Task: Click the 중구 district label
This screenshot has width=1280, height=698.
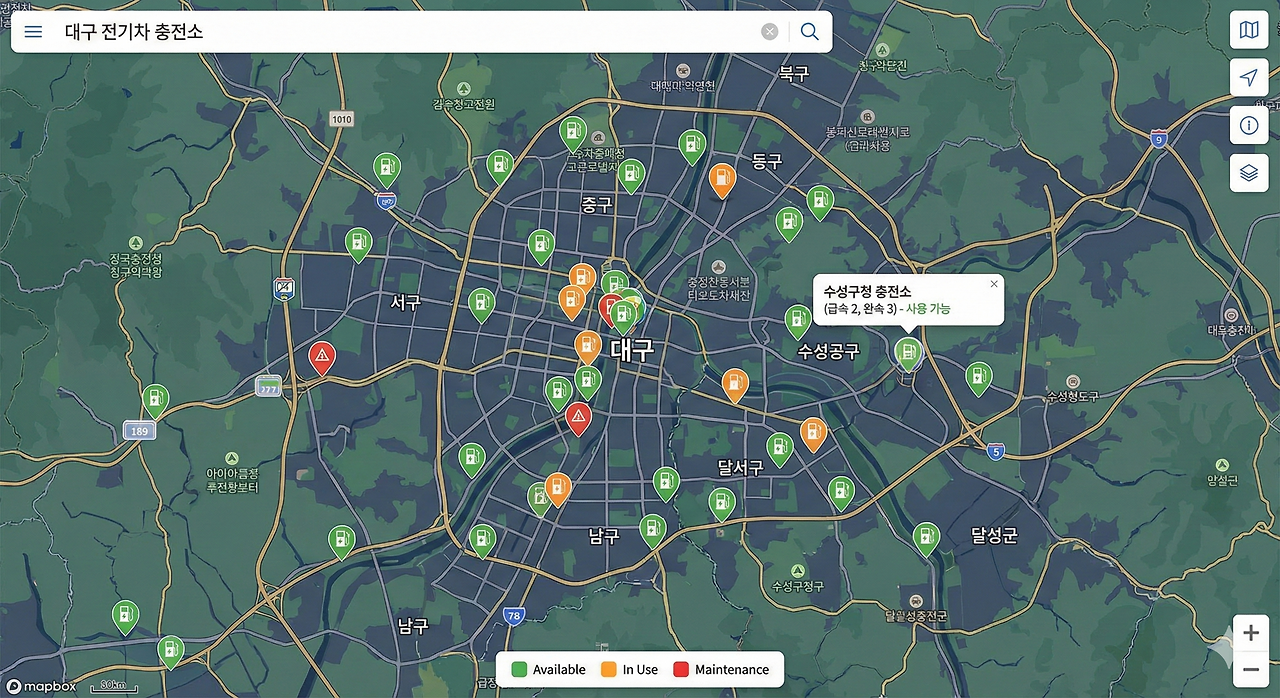Action: coord(597,204)
